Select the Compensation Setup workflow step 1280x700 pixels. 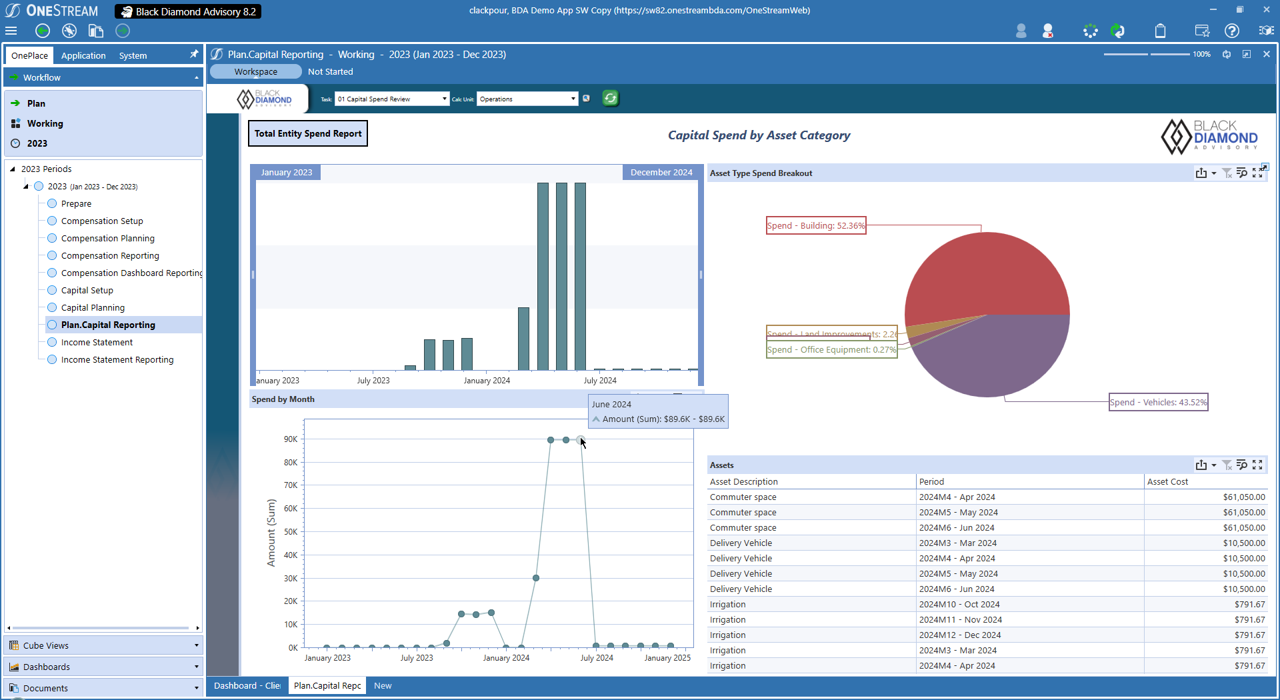coord(102,221)
